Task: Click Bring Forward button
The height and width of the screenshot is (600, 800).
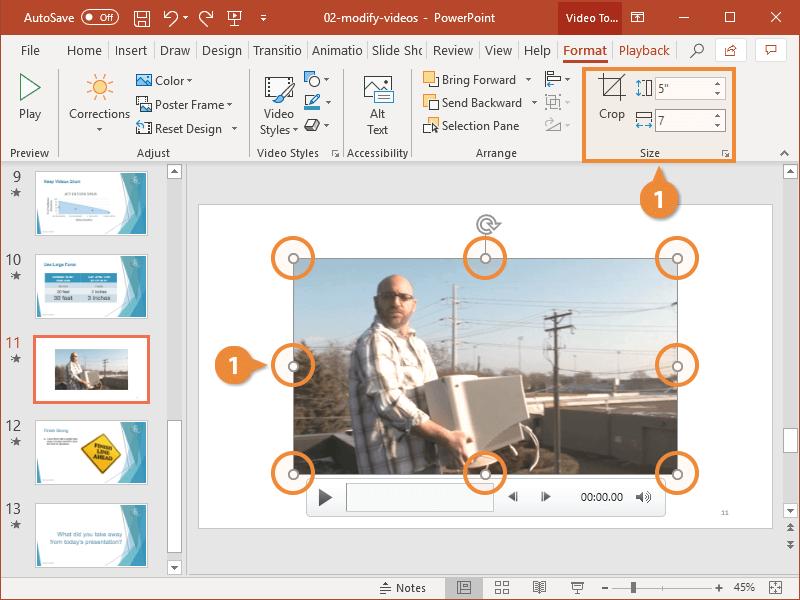Action: [x=470, y=80]
